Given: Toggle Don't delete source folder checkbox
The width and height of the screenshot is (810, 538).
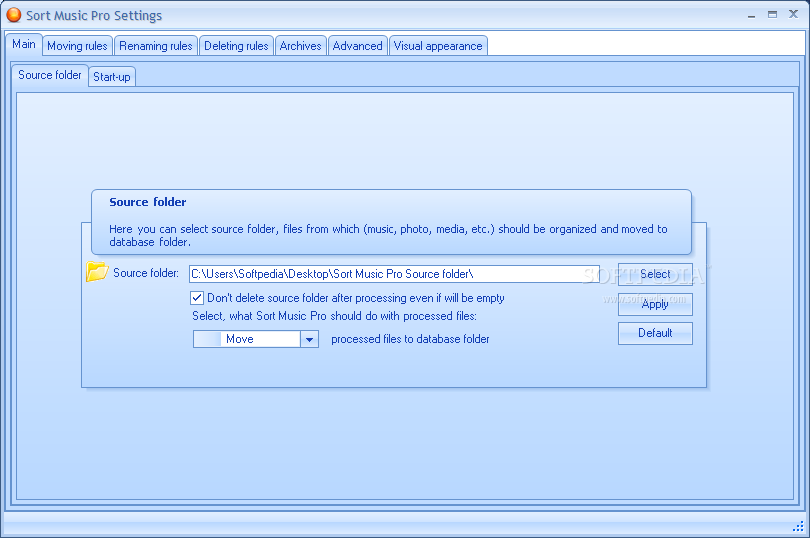Looking at the screenshot, I should coord(197,298).
